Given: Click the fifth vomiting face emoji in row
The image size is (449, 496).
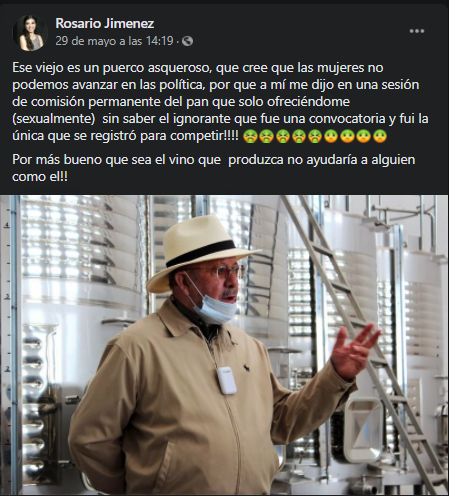Looking at the screenshot, I should (315, 136).
